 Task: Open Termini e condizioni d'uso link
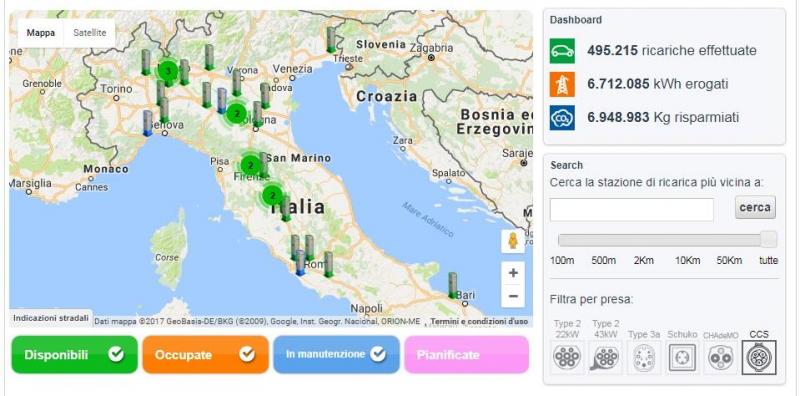tap(479, 321)
